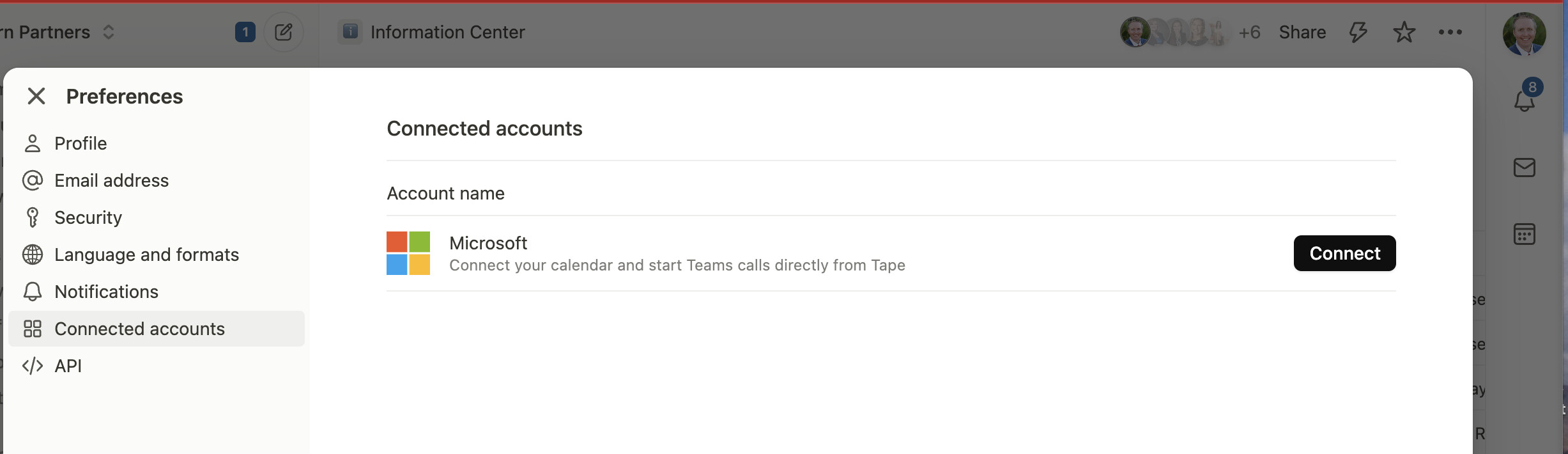The width and height of the screenshot is (1568, 454).
Task: Star the Information Center as favorite
Action: pos(1404,32)
